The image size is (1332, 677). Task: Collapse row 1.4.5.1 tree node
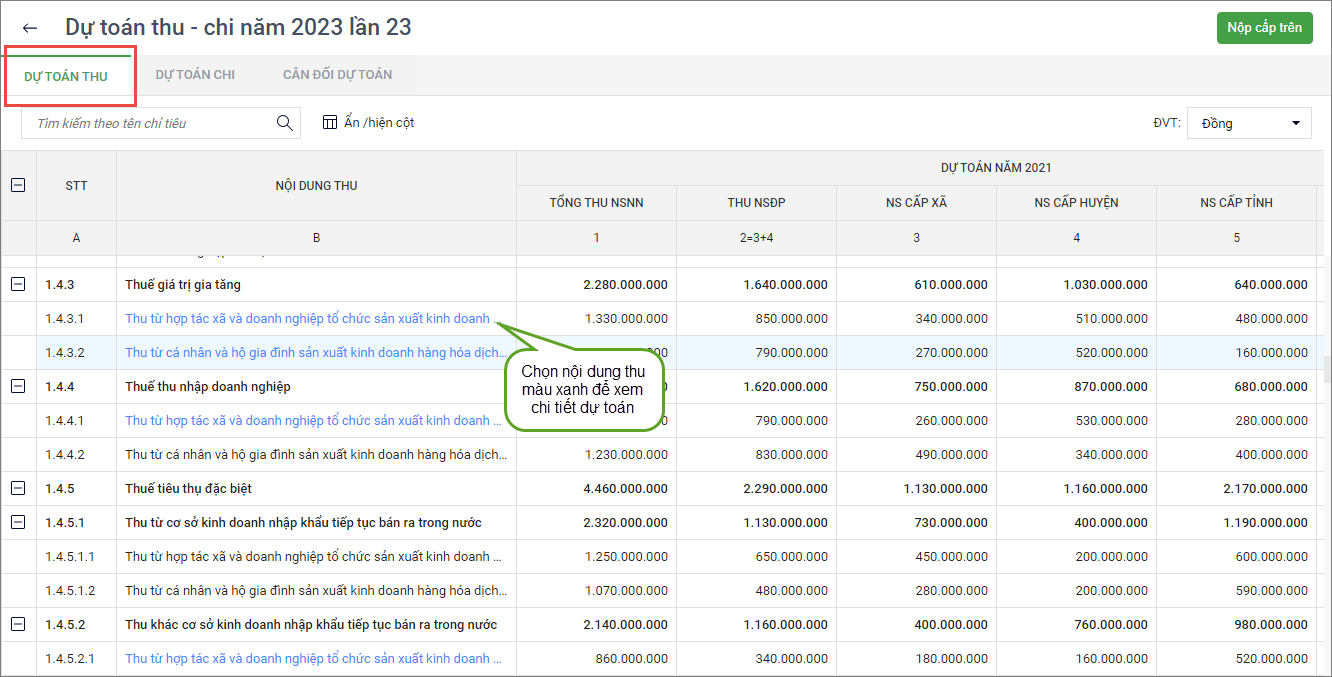point(18,523)
